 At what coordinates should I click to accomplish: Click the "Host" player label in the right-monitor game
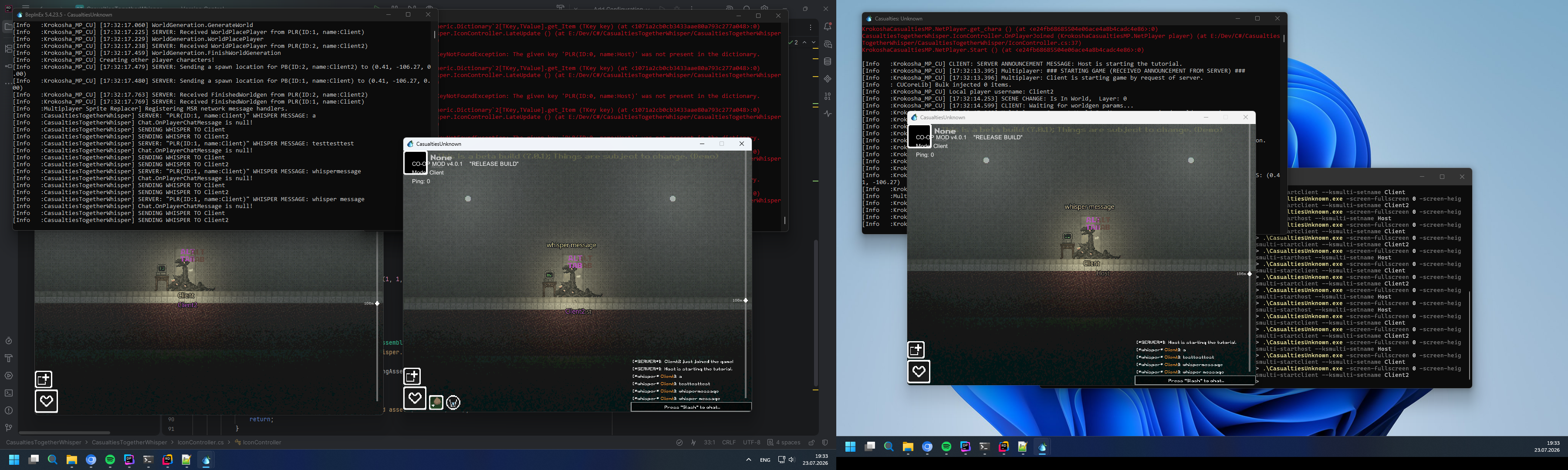point(1103,274)
